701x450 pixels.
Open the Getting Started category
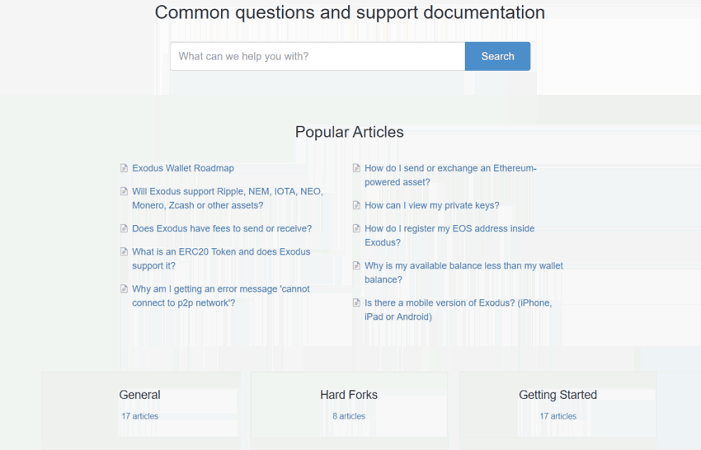[557, 395]
